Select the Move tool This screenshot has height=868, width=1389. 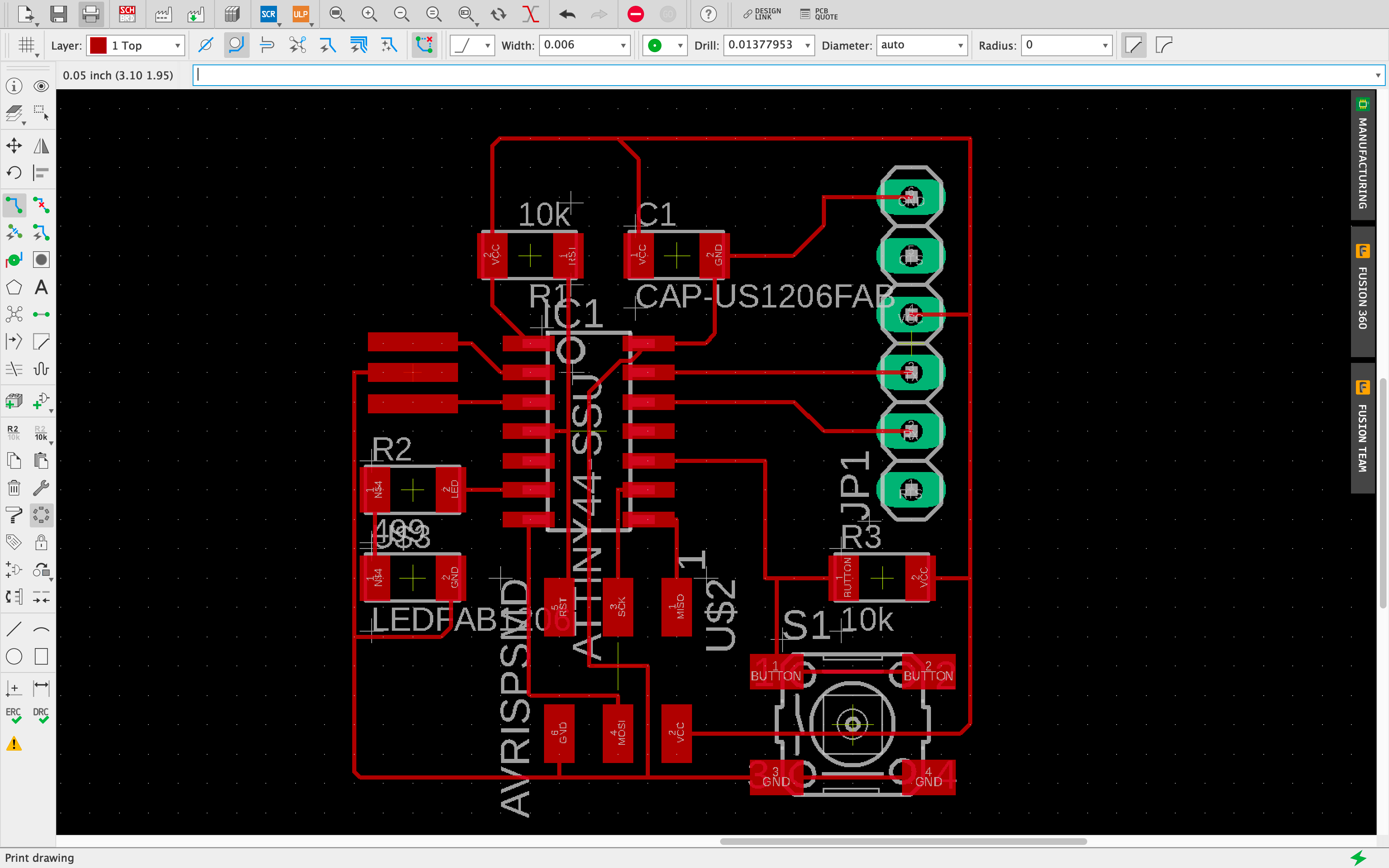[x=14, y=146]
